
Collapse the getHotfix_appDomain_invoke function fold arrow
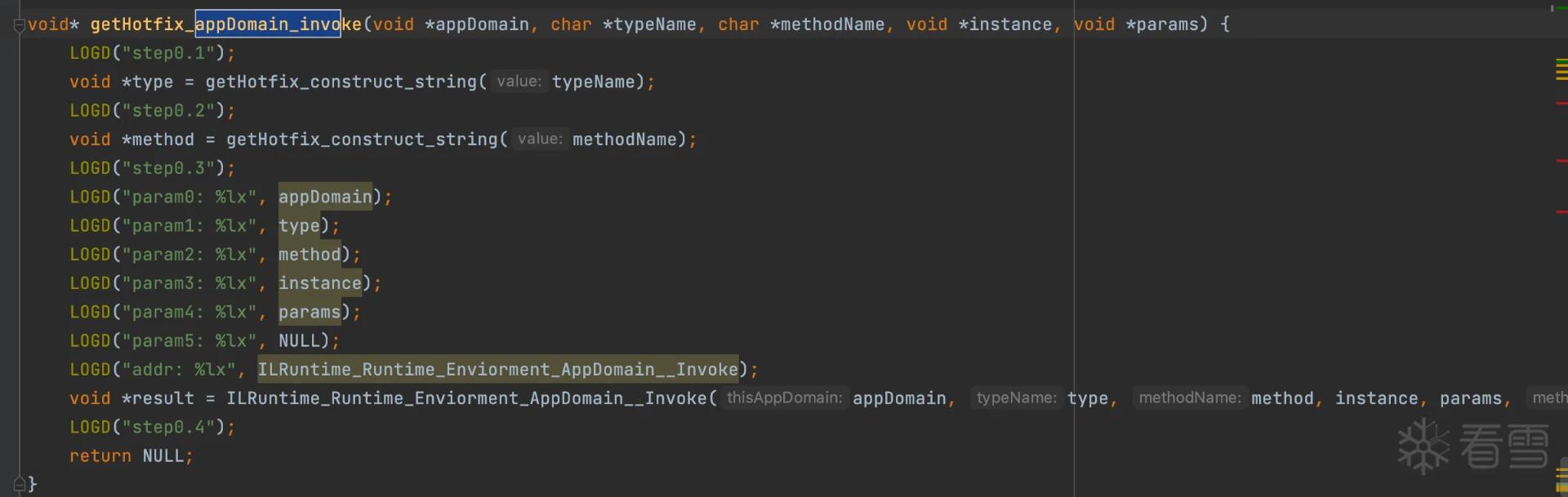pos(20,25)
